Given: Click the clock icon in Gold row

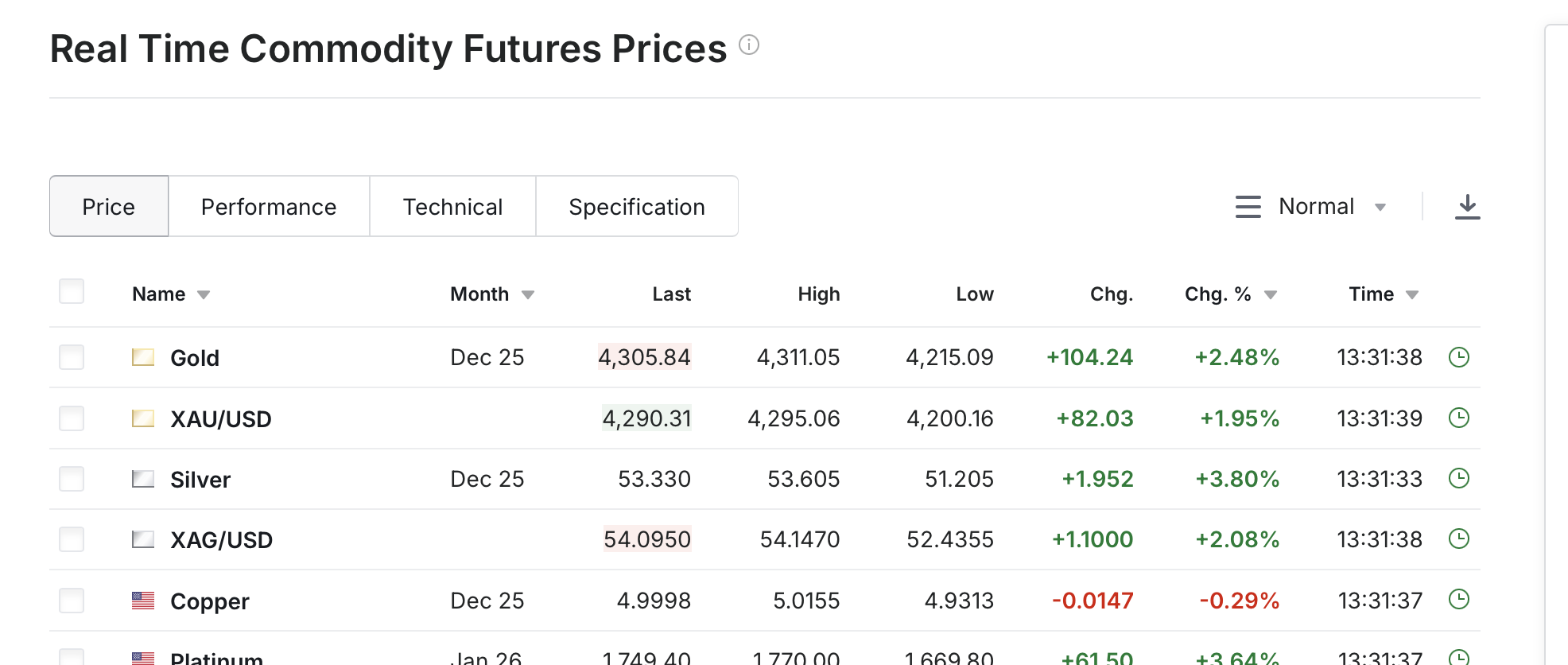Looking at the screenshot, I should coord(1458,357).
